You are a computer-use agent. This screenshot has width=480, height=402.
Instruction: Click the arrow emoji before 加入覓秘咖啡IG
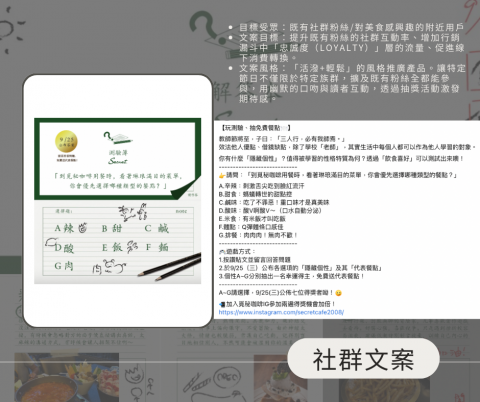[222, 304]
